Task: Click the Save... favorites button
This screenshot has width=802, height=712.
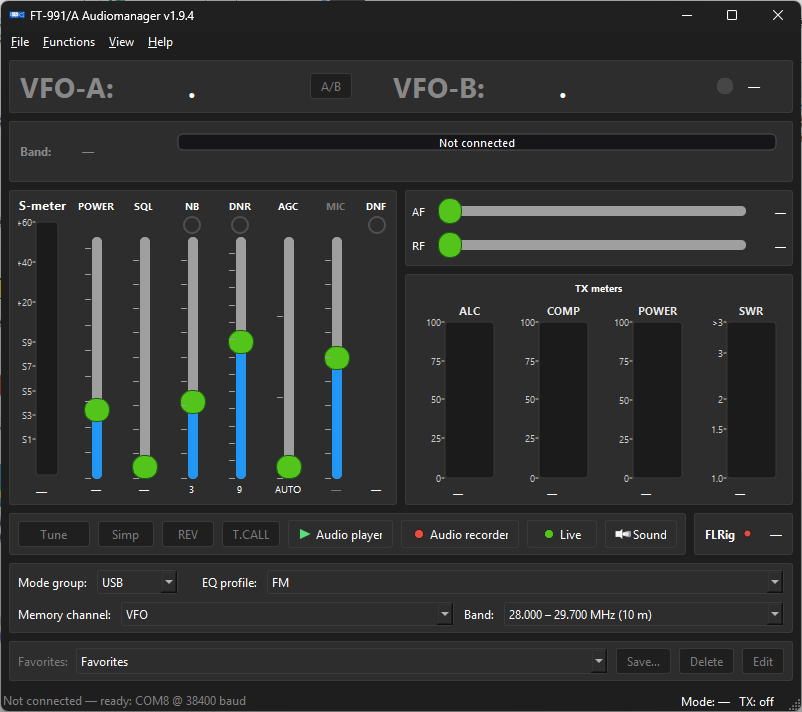Action: pos(643,661)
